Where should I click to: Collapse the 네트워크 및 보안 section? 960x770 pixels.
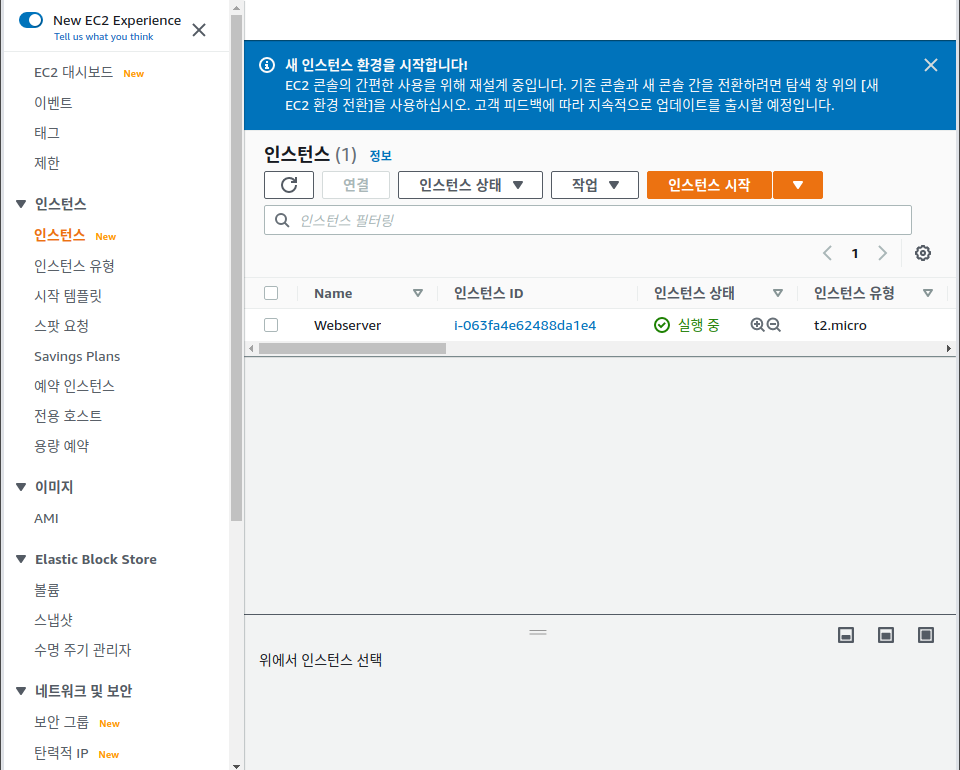[21, 691]
